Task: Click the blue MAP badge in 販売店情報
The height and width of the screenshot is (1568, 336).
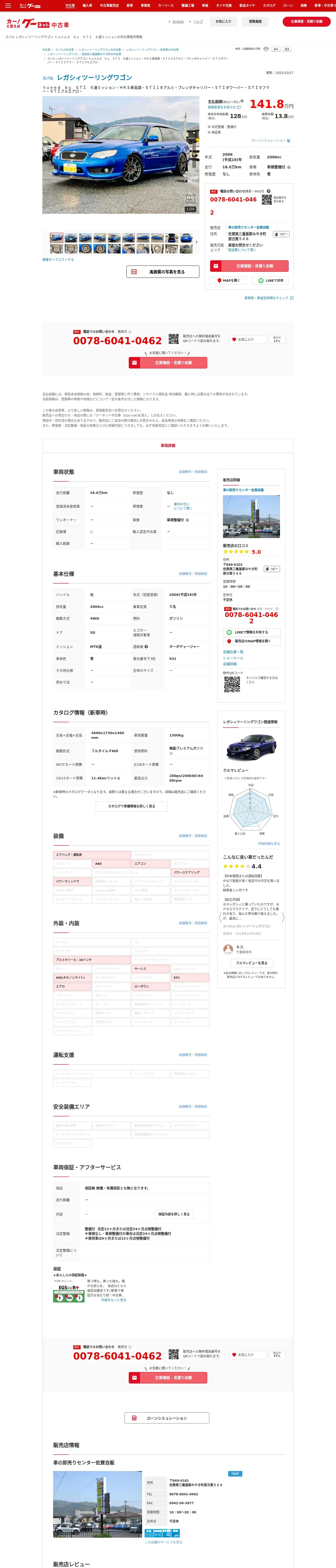Action: pos(235,1473)
